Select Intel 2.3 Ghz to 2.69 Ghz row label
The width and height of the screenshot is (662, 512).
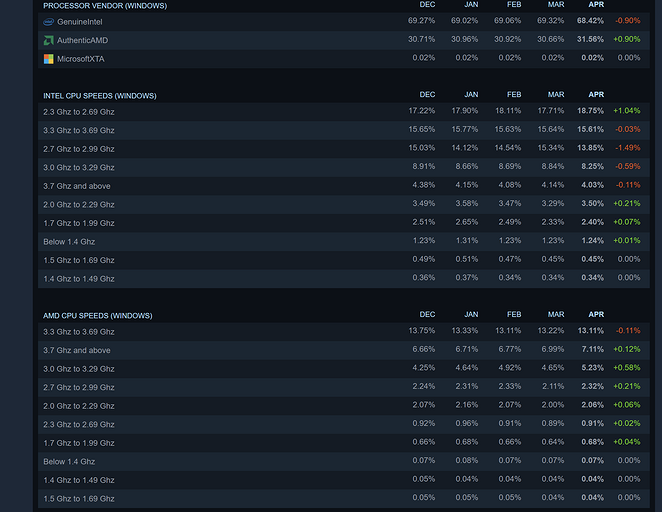(78, 112)
